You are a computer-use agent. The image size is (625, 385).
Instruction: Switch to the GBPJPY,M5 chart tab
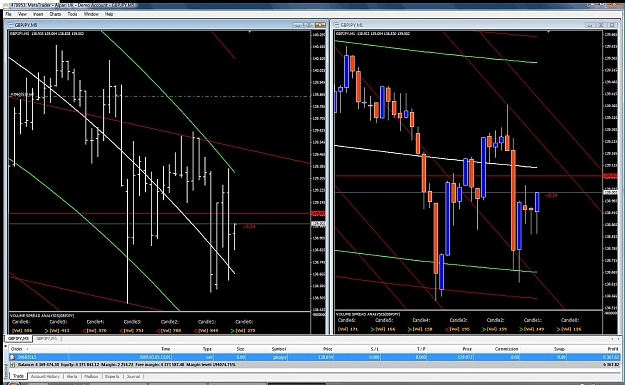point(18,338)
